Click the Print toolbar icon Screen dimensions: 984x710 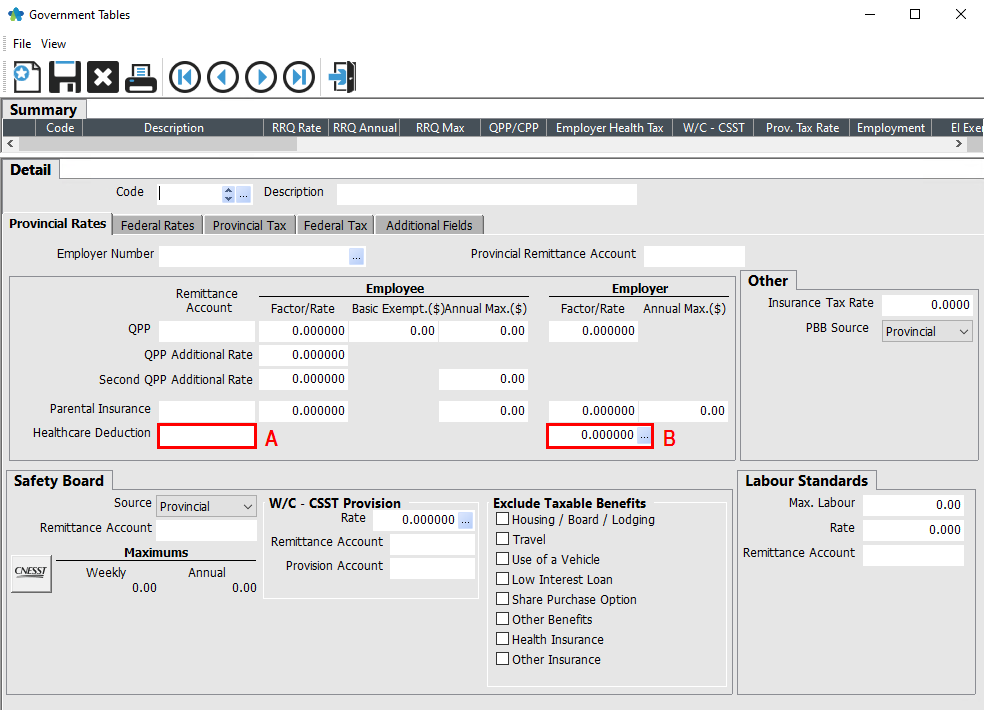[141, 77]
